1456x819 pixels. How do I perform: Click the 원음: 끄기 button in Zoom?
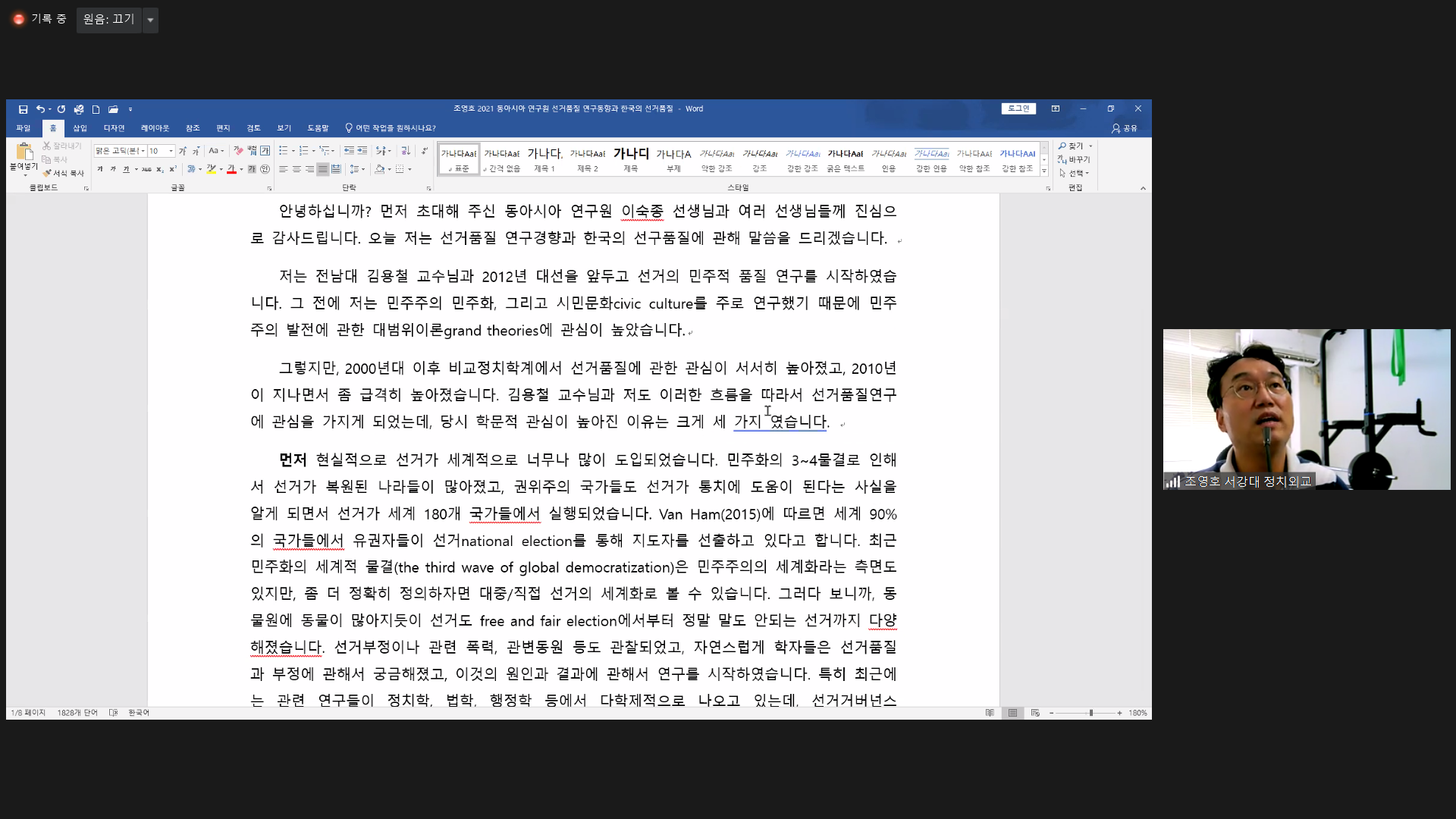click(x=108, y=19)
